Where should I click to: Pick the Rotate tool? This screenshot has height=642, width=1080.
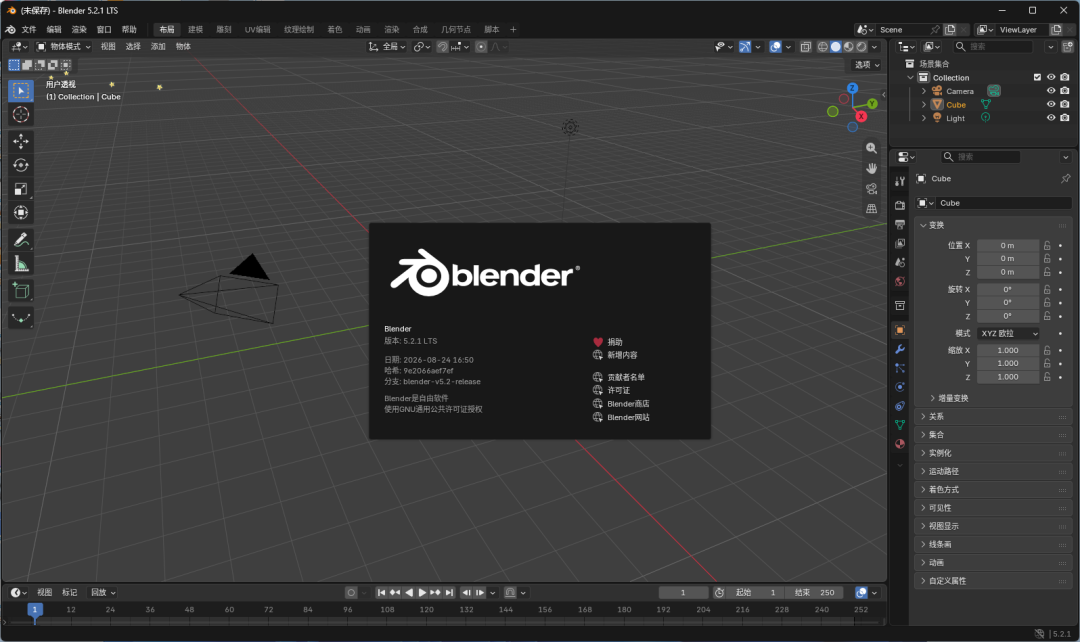pos(21,165)
